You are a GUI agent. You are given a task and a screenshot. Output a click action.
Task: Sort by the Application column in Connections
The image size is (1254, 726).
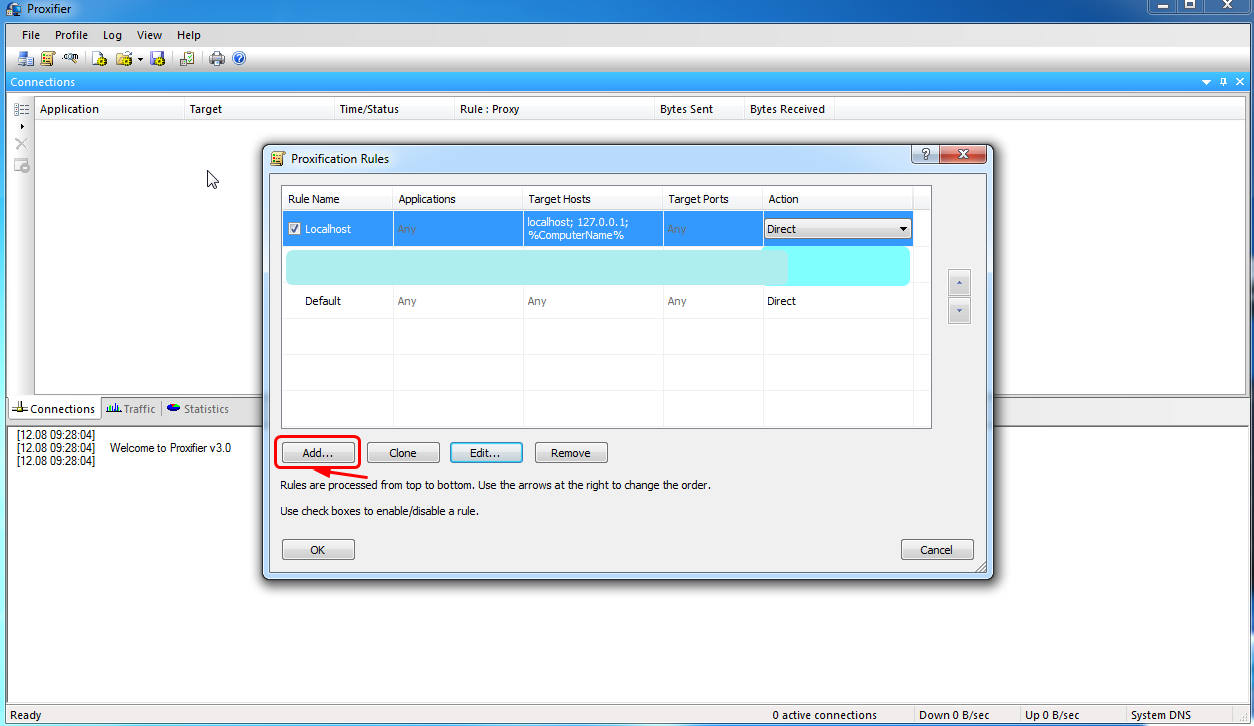(x=110, y=109)
